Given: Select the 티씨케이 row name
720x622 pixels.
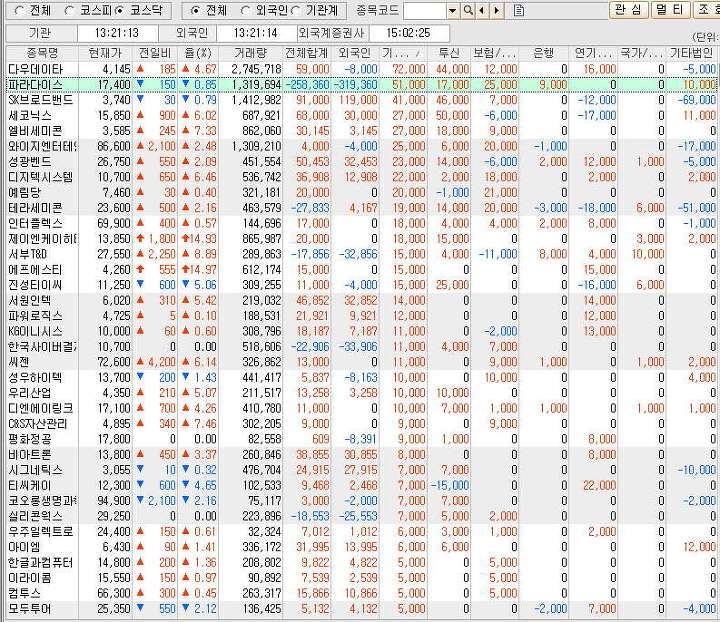Looking at the screenshot, I should pos(30,485).
